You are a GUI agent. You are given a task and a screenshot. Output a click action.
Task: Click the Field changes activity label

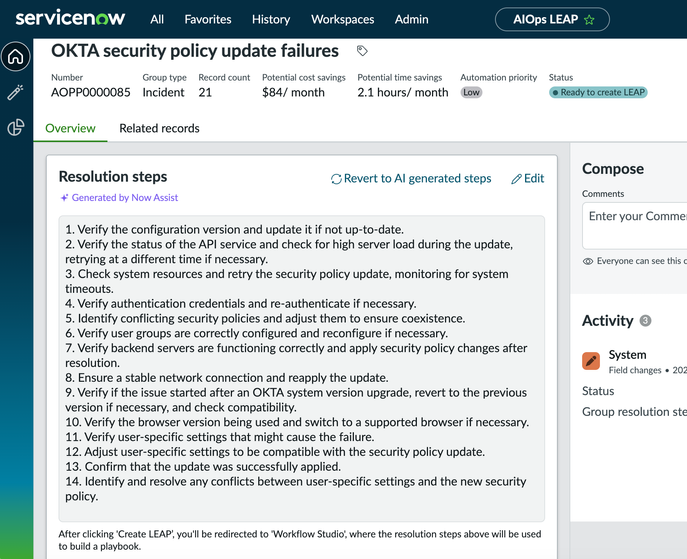(635, 370)
